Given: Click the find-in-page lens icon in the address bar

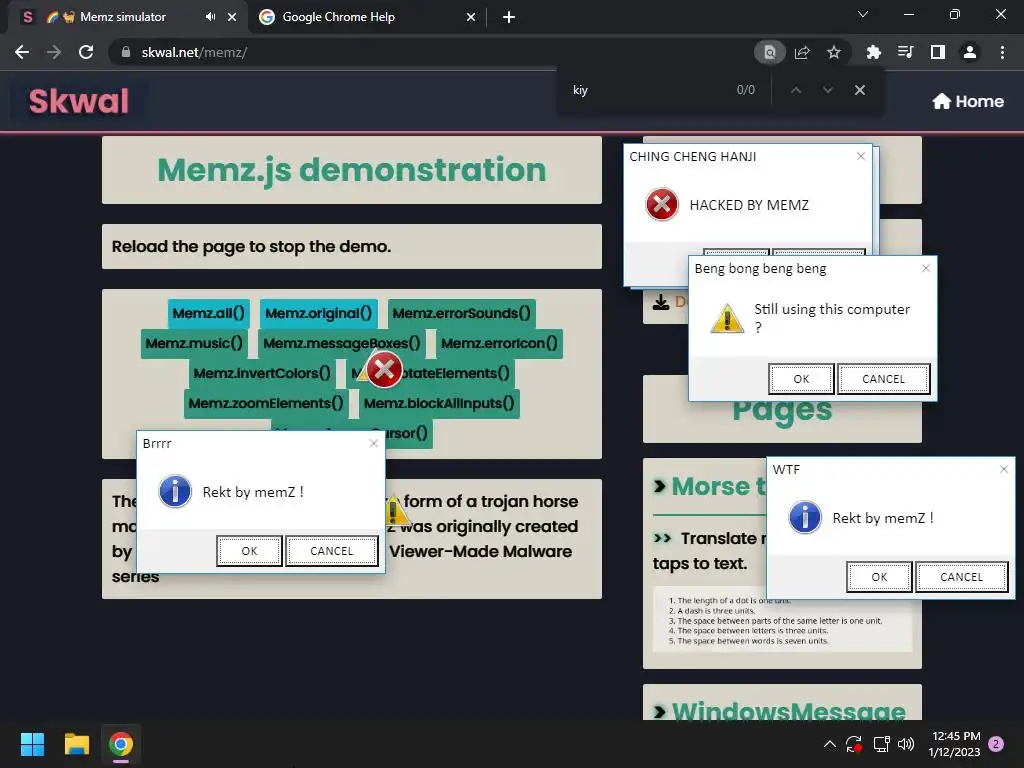Looking at the screenshot, I should [770, 52].
